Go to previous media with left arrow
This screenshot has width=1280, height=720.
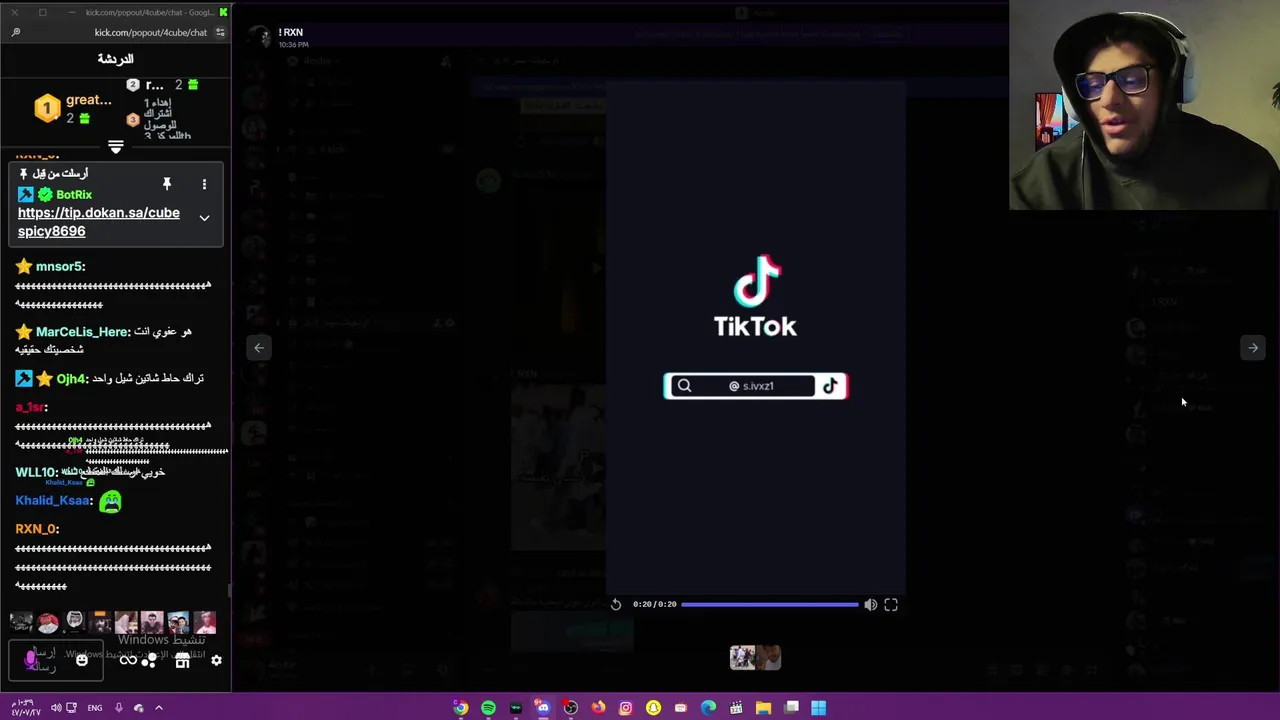click(259, 348)
